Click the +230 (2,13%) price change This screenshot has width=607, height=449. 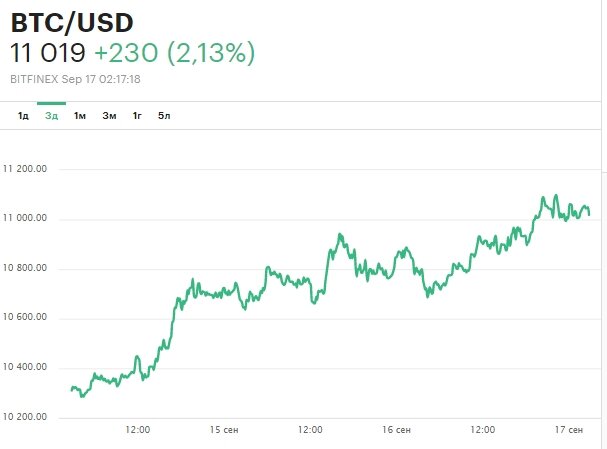pyautogui.click(x=175, y=54)
